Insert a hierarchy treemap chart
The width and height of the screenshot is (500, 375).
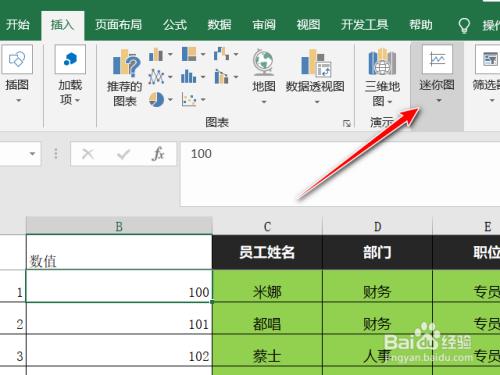[x=189, y=54]
